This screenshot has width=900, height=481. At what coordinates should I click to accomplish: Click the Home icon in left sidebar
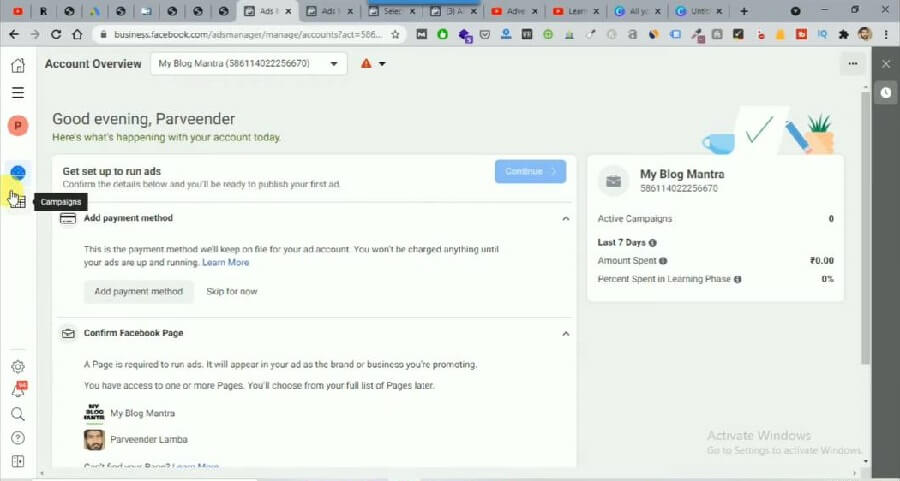click(x=17, y=66)
